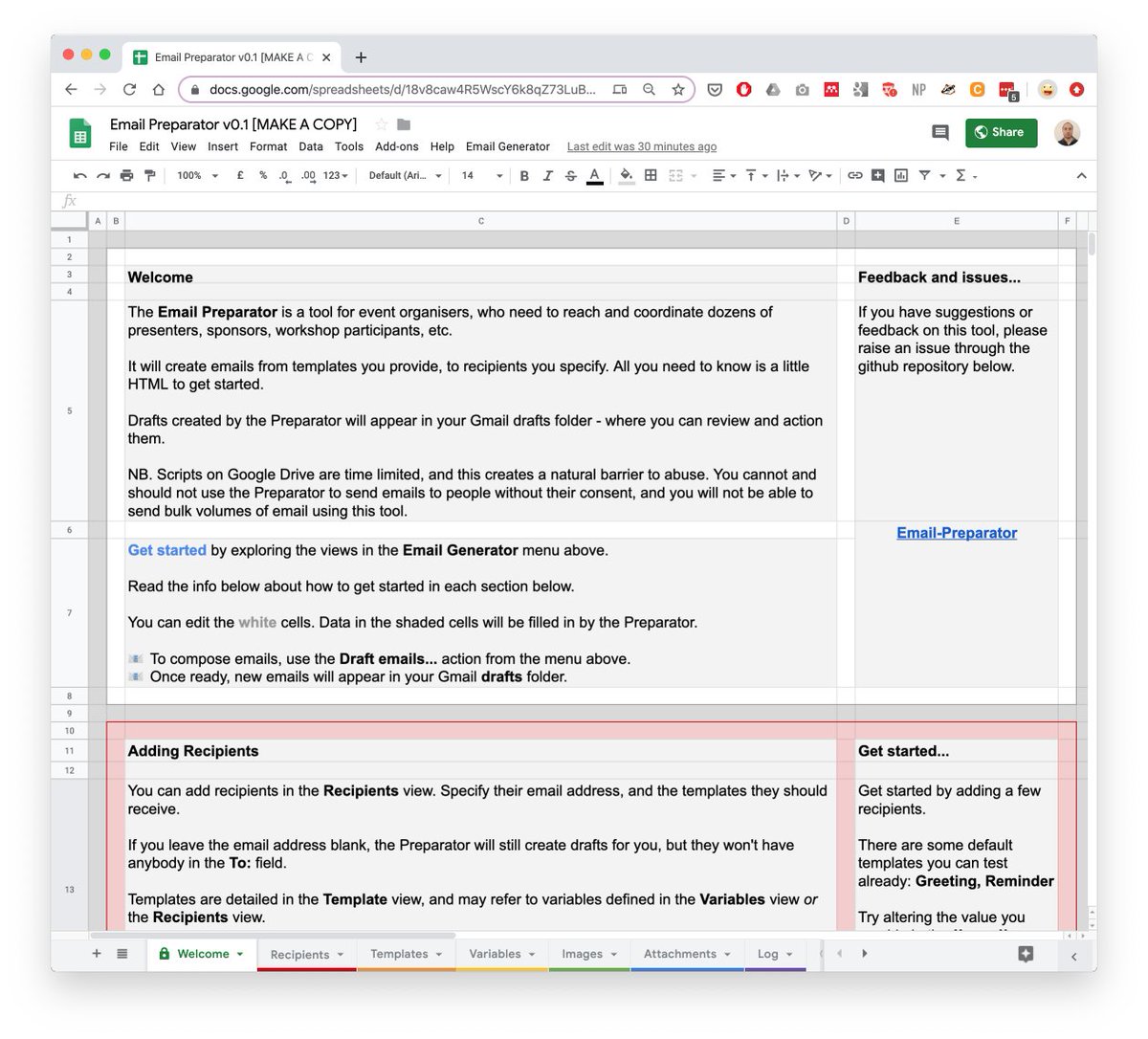Decrease decimal places
Viewport: 1148px width, 1039px height.
click(x=285, y=176)
